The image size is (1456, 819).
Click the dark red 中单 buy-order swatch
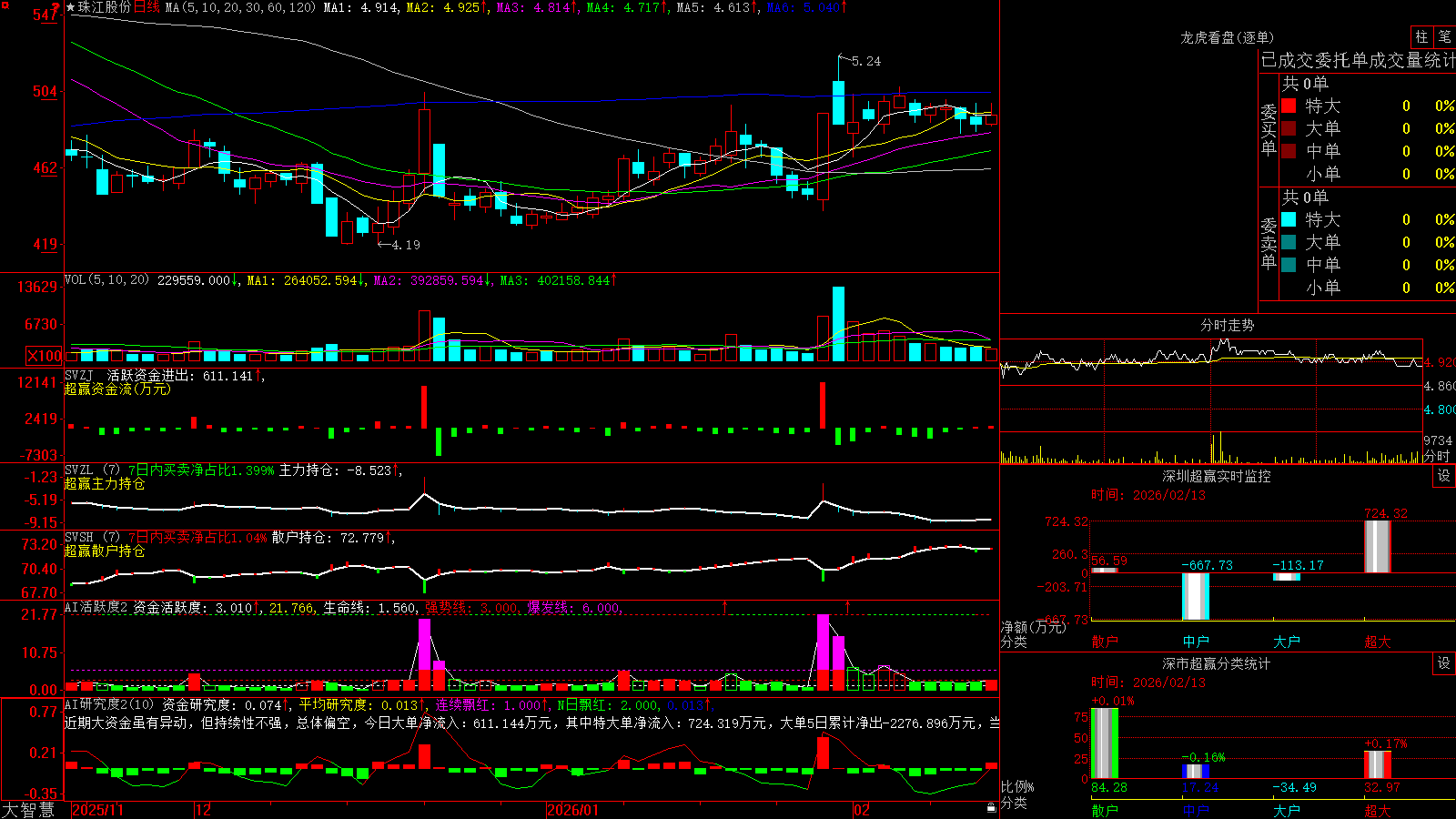1289,151
